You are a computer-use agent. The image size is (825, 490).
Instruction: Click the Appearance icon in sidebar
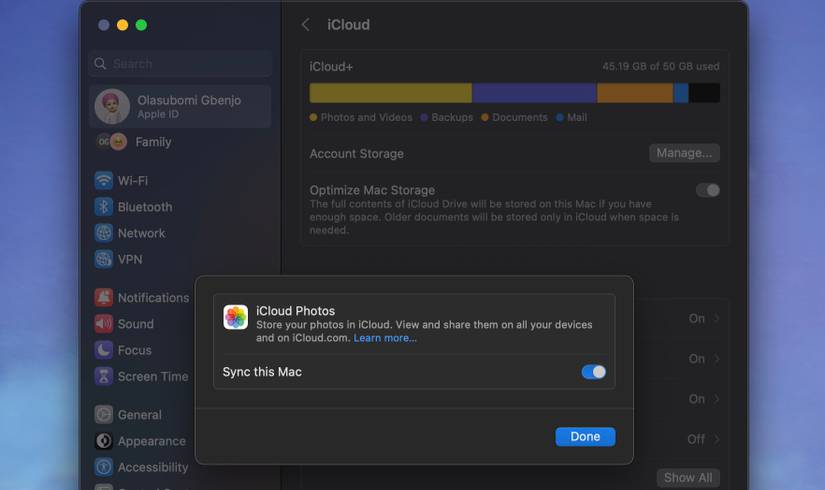[104, 441]
